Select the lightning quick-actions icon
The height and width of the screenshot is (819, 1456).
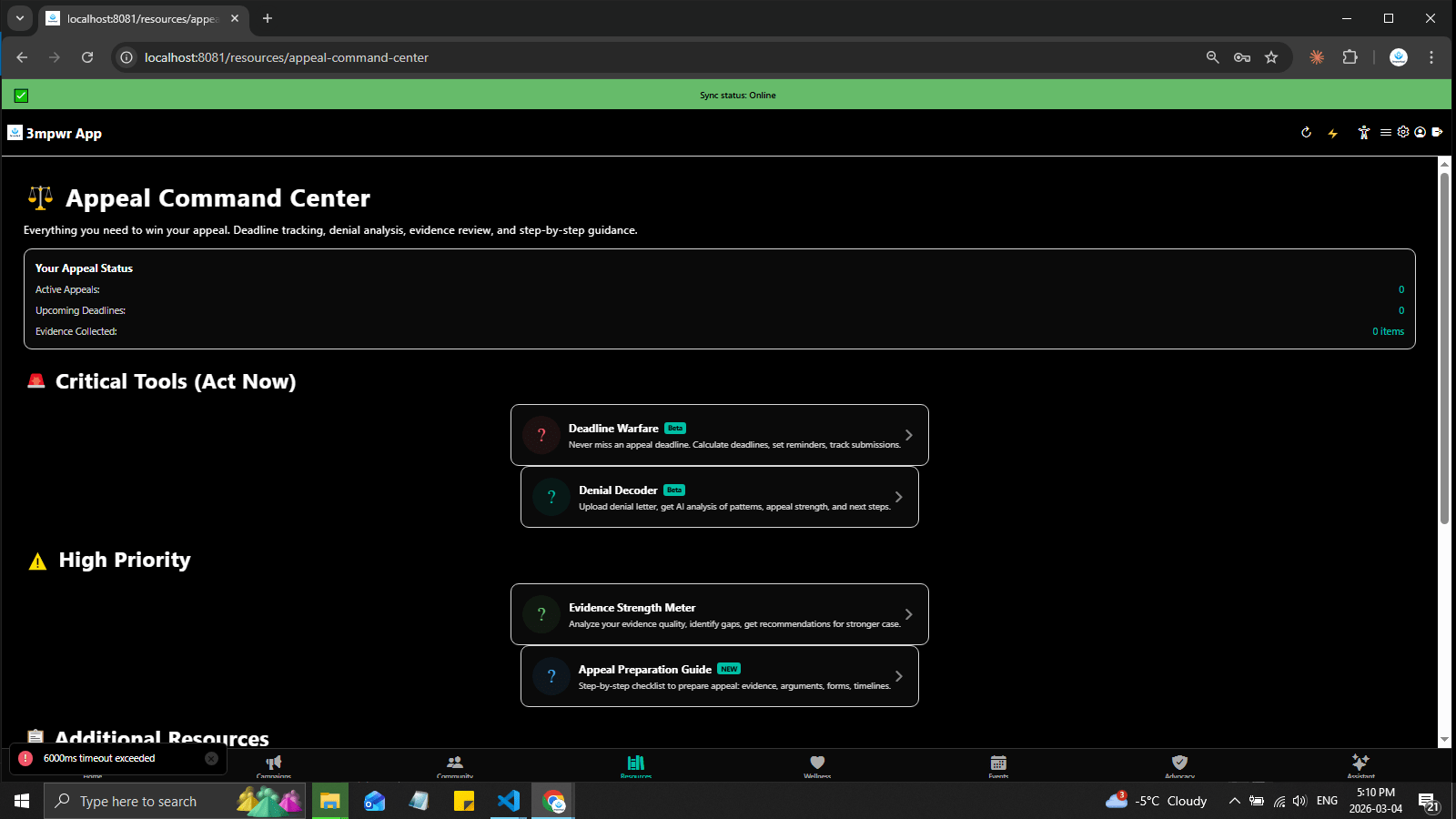1333,133
